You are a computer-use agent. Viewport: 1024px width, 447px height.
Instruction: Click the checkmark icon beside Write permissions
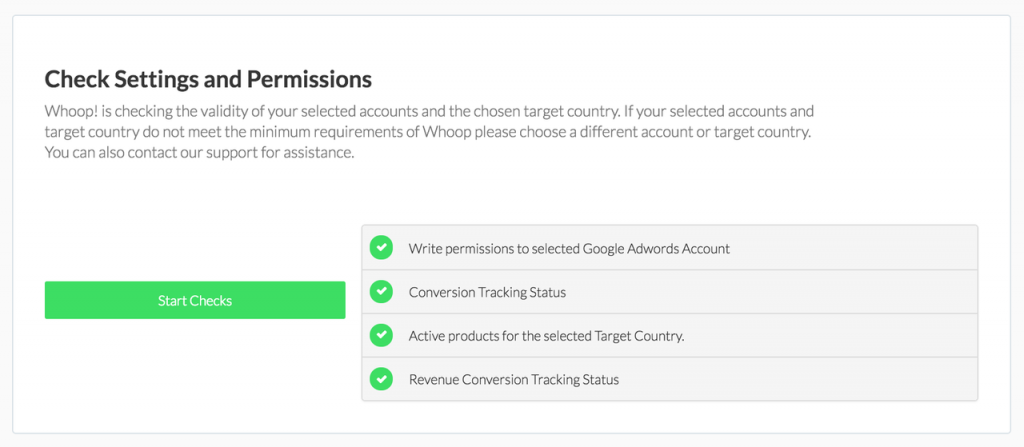click(381, 248)
